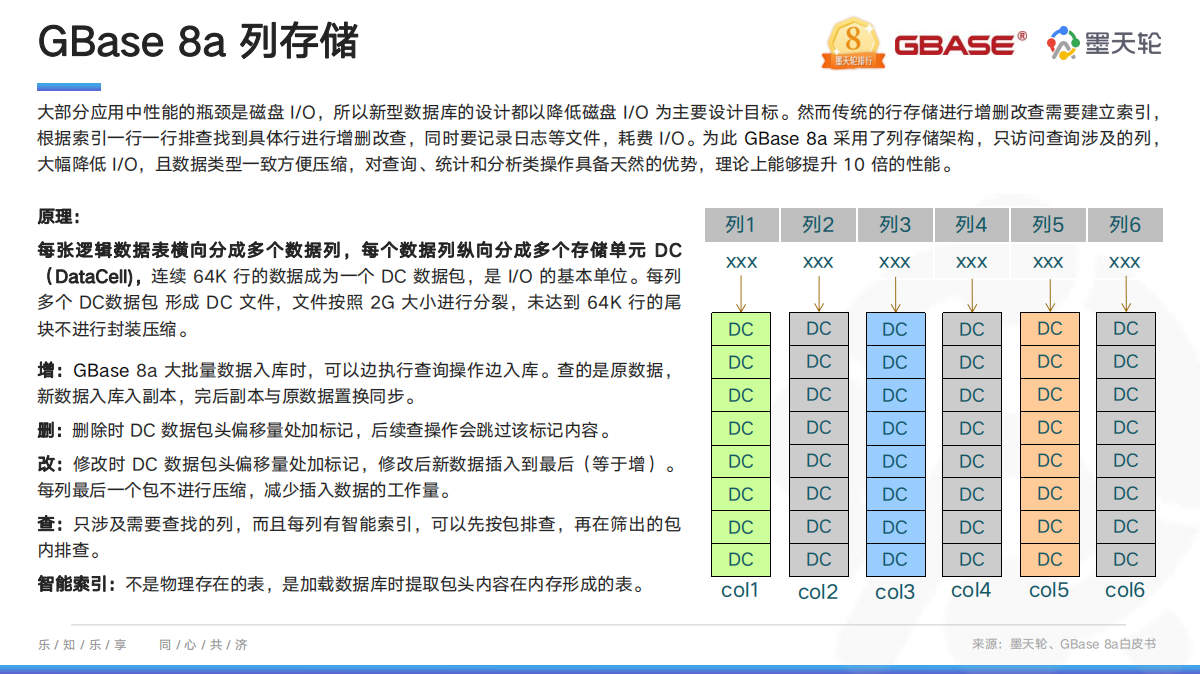Click the 列5 column header

[1048, 225]
